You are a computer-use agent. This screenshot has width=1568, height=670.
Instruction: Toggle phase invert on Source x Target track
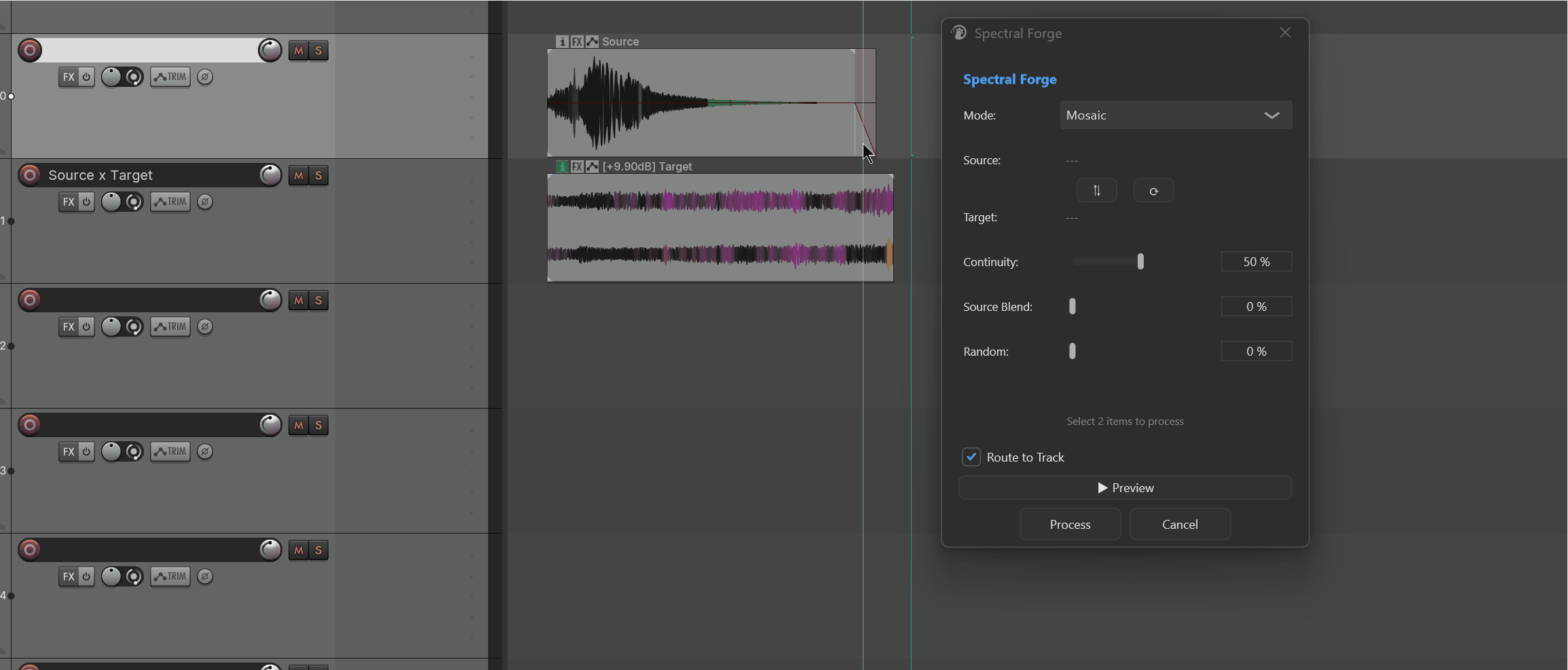[x=205, y=202]
